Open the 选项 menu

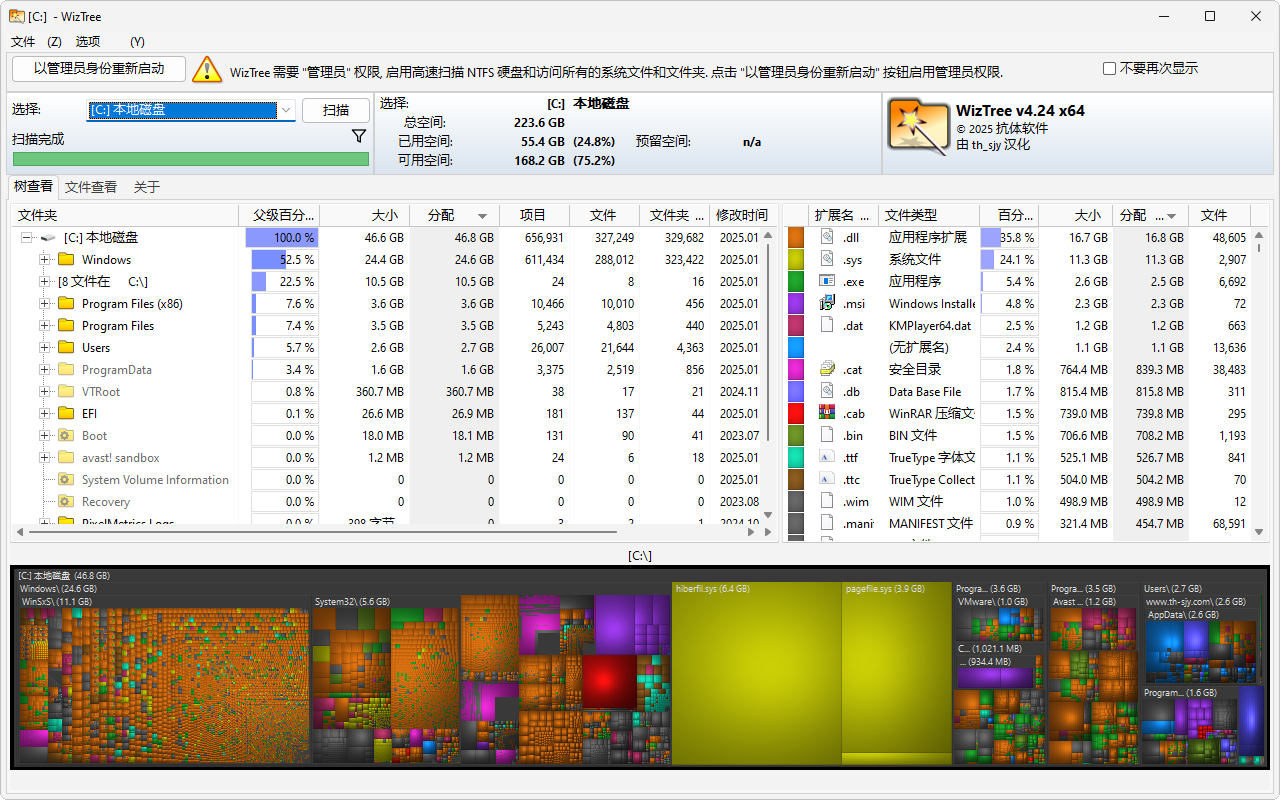click(x=87, y=42)
